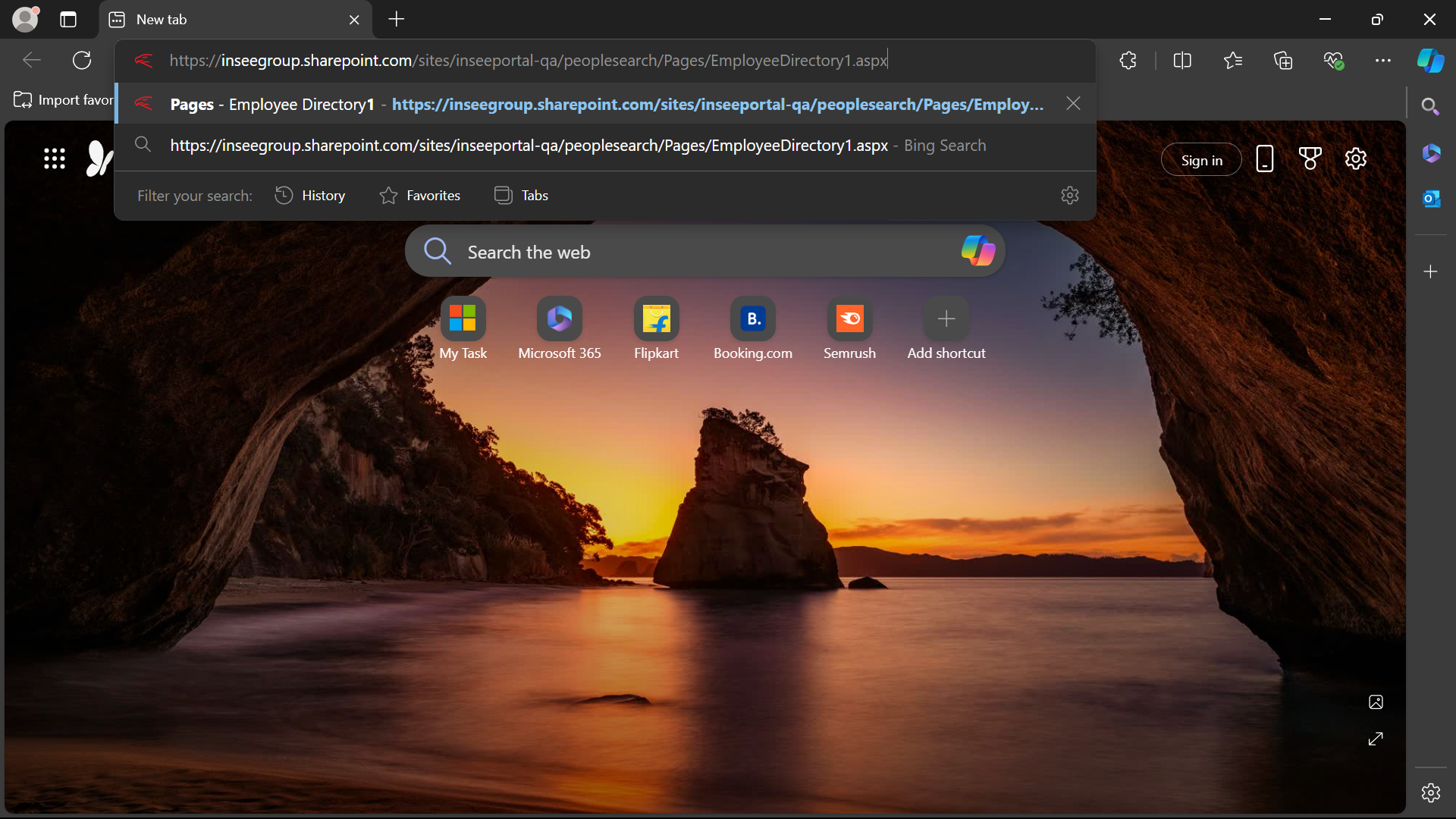
Task: Open page settings gear on new tab
Action: [x=1355, y=159]
